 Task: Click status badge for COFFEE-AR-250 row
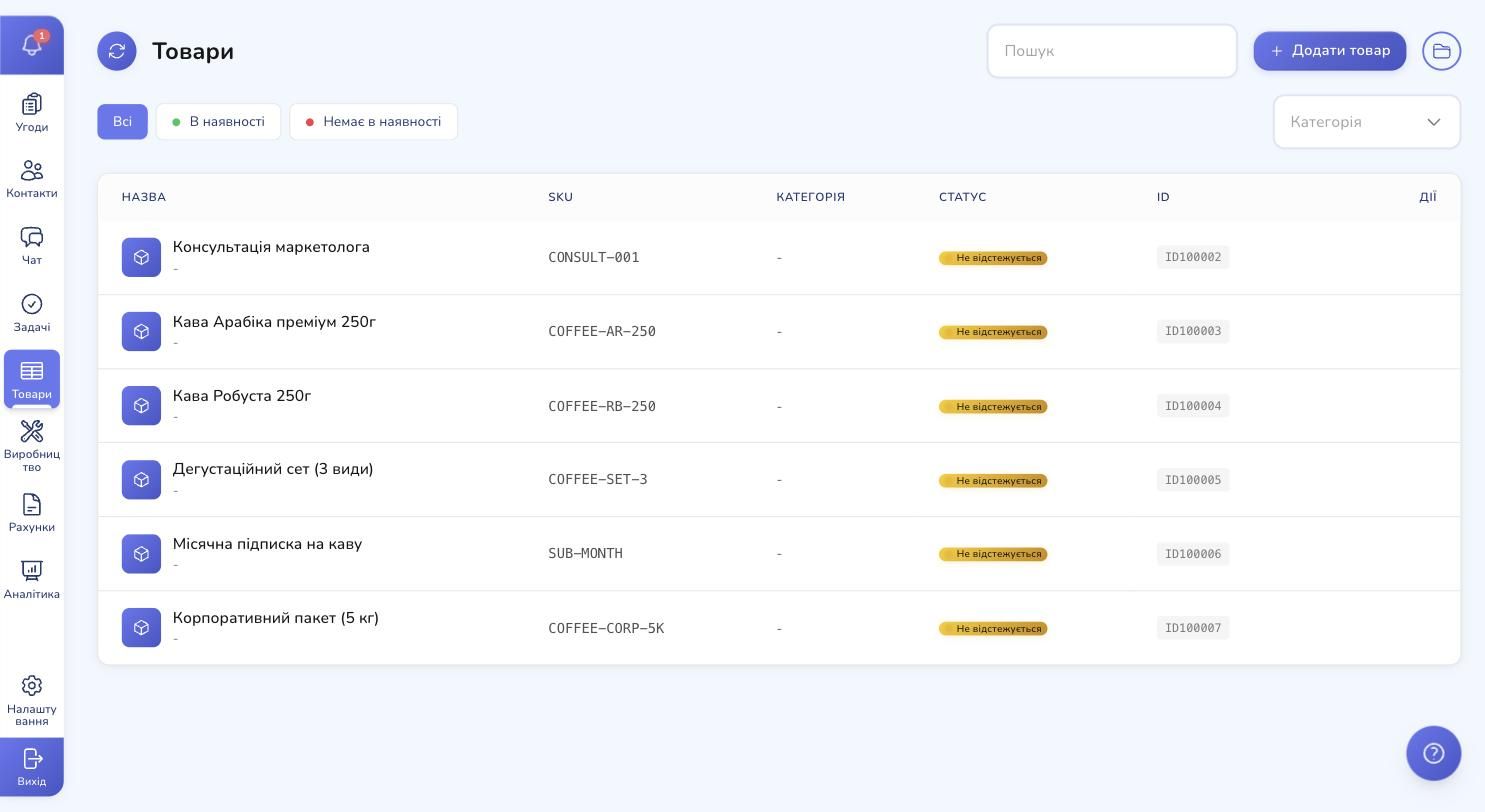coord(993,332)
